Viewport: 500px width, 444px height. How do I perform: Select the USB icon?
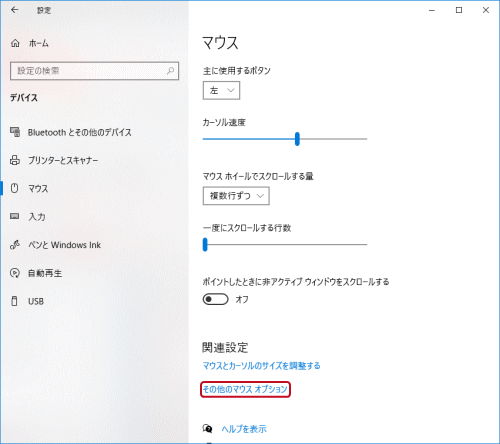pos(14,301)
